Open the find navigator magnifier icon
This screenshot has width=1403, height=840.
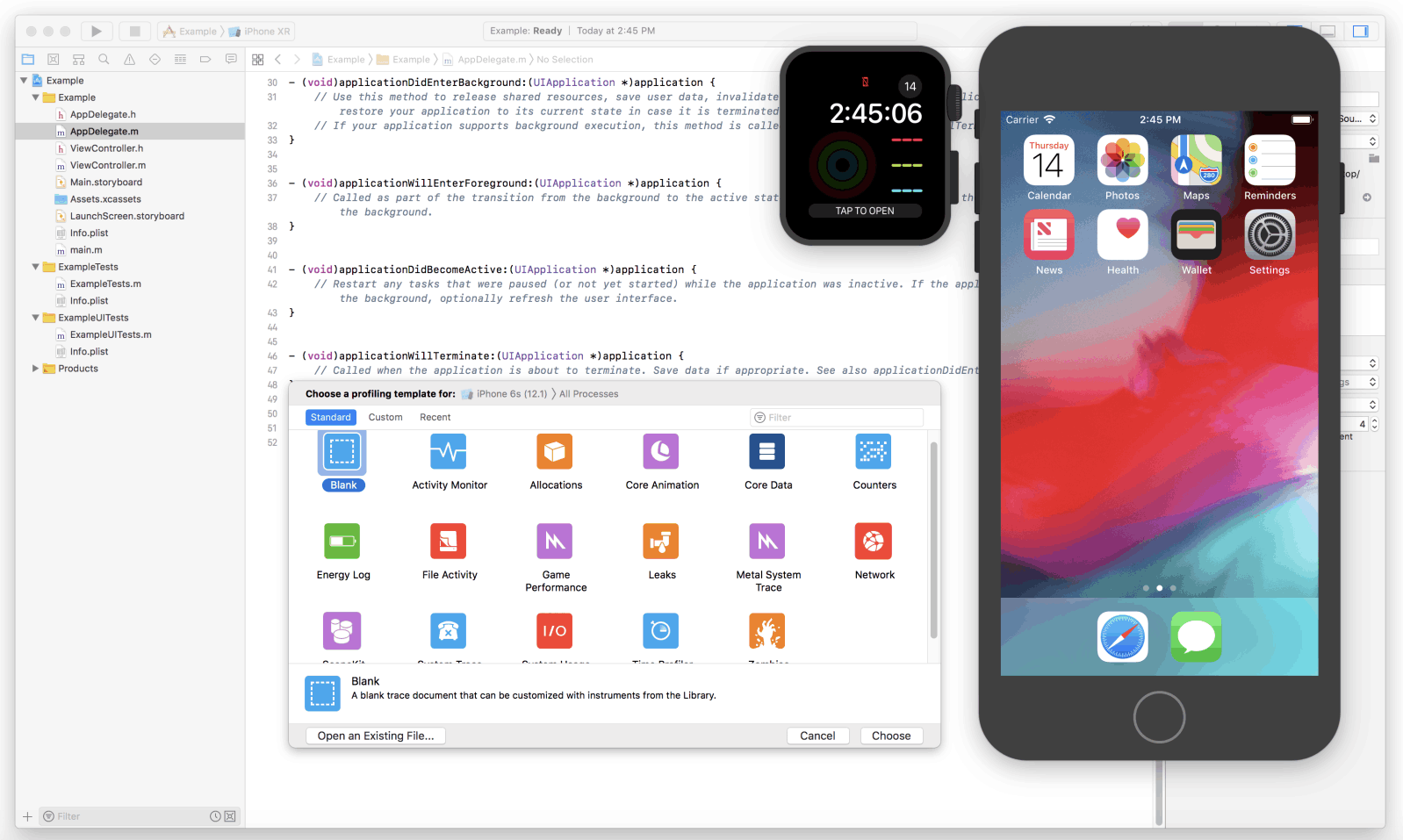click(104, 60)
